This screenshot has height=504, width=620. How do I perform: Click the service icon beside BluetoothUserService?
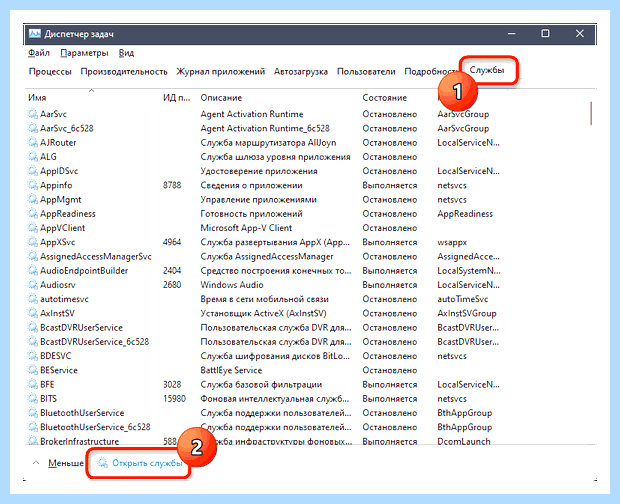coord(33,413)
